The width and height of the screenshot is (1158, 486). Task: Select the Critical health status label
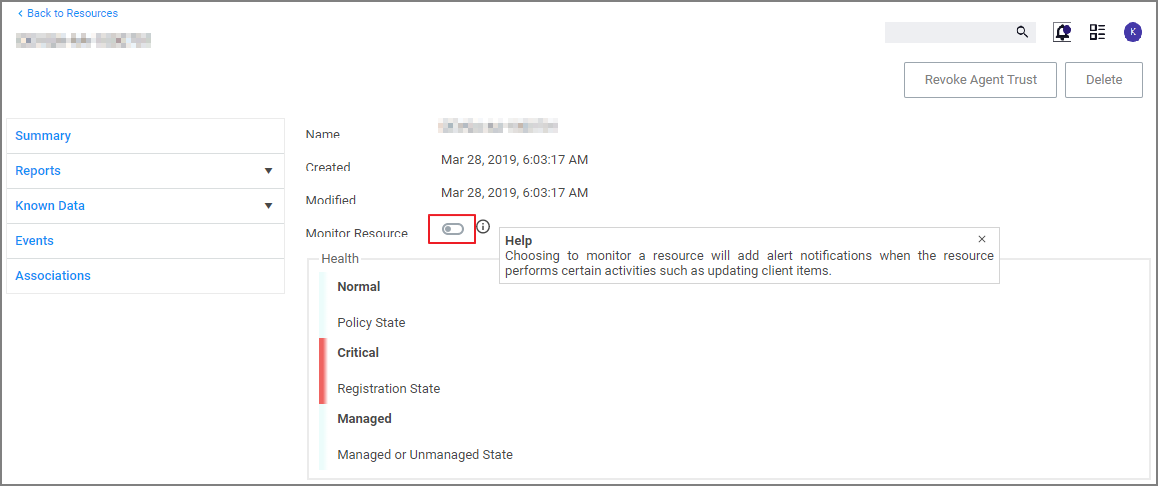coord(358,352)
